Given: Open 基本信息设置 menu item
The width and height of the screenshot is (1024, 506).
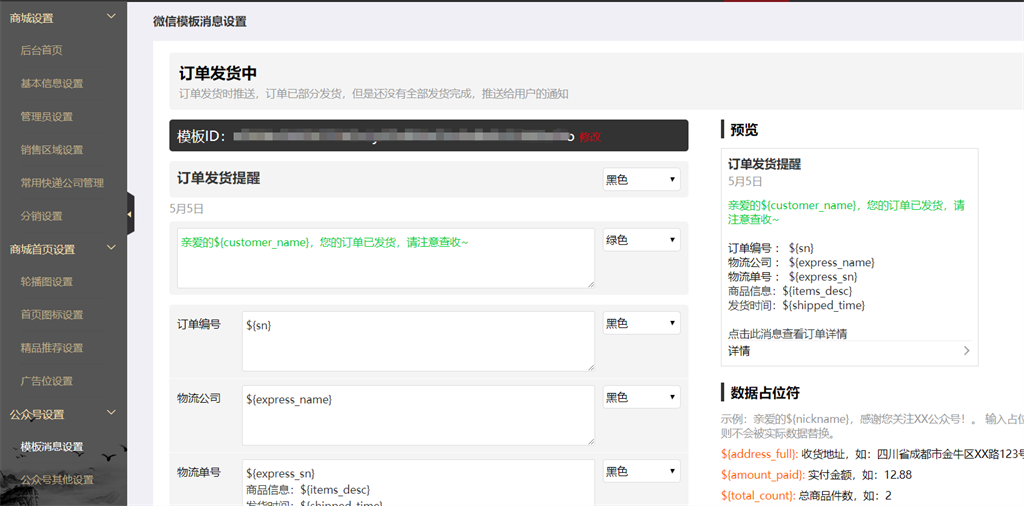Looking at the screenshot, I should [x=52, y=84].
